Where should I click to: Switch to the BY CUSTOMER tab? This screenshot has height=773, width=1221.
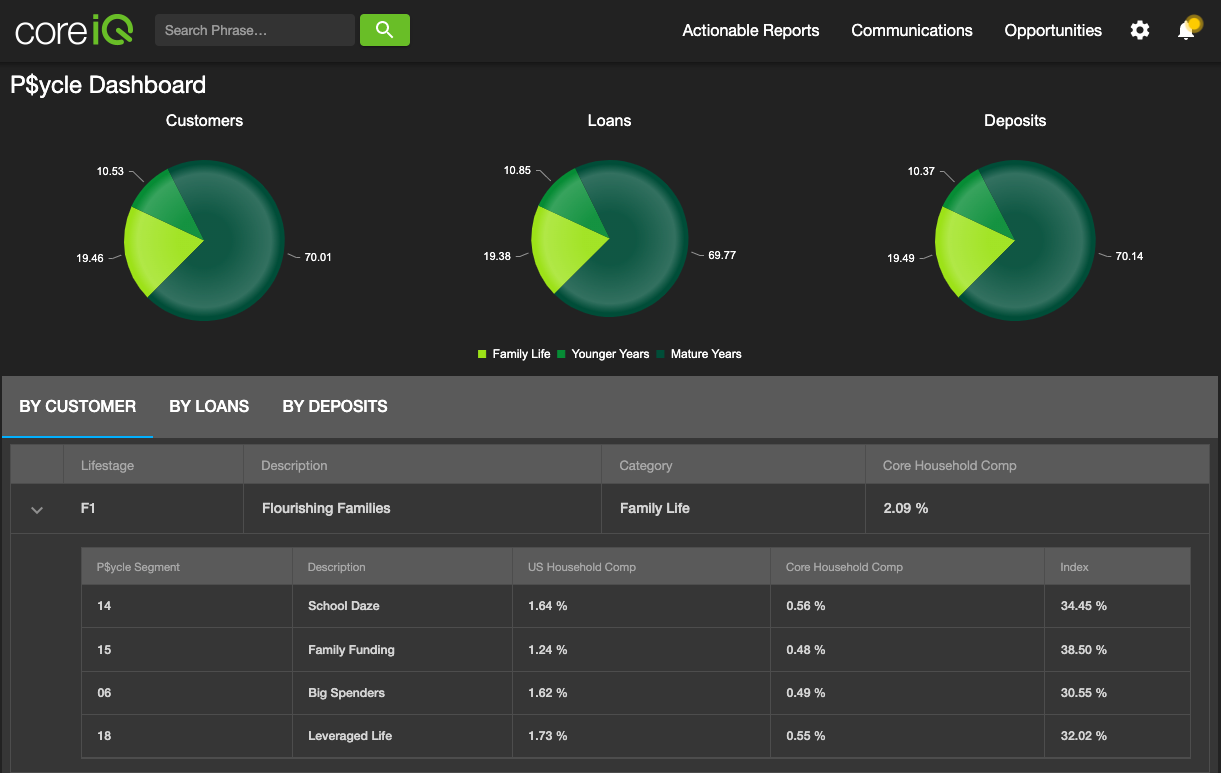pyautogui.click(x=78, y=406)
